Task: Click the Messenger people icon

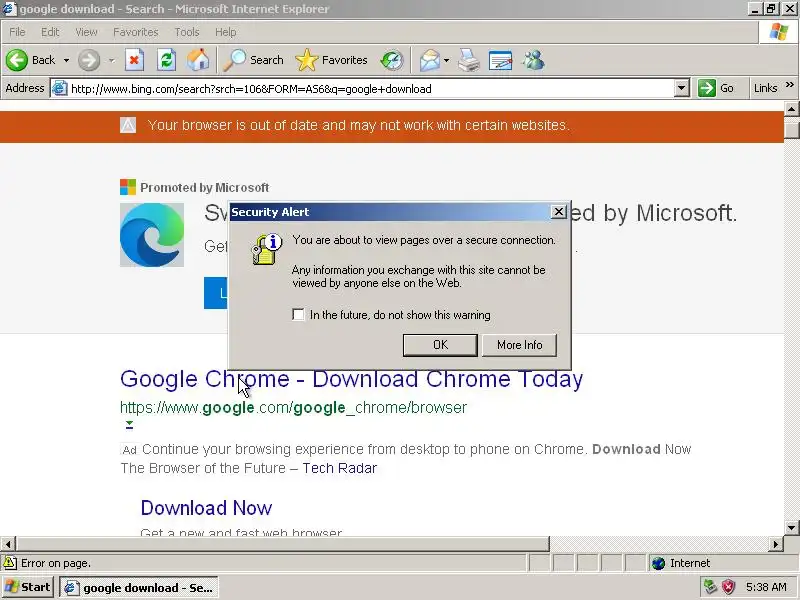Action: pyautogui.click(x=533, y=60)
